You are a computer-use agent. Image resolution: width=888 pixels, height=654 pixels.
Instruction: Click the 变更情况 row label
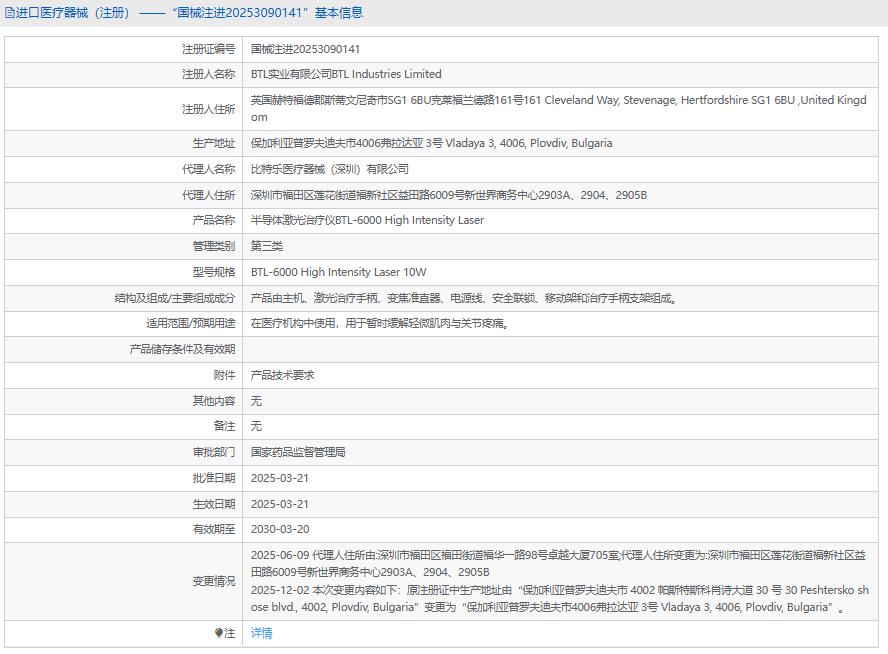(214, 581)
